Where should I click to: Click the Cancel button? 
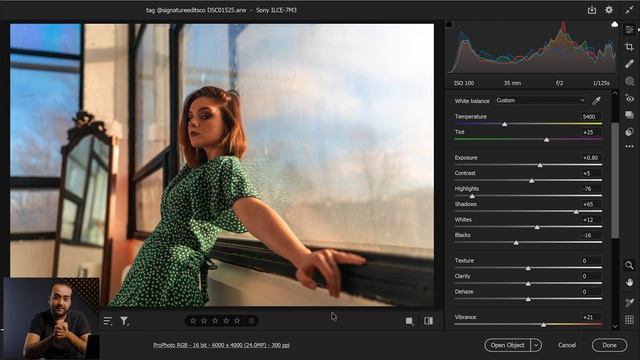coord(567,345)
